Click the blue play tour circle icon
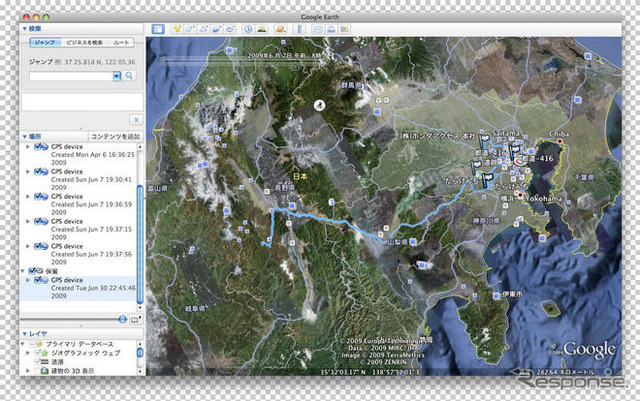The height and width of the screenshot is (401, 640). [122, 319]
